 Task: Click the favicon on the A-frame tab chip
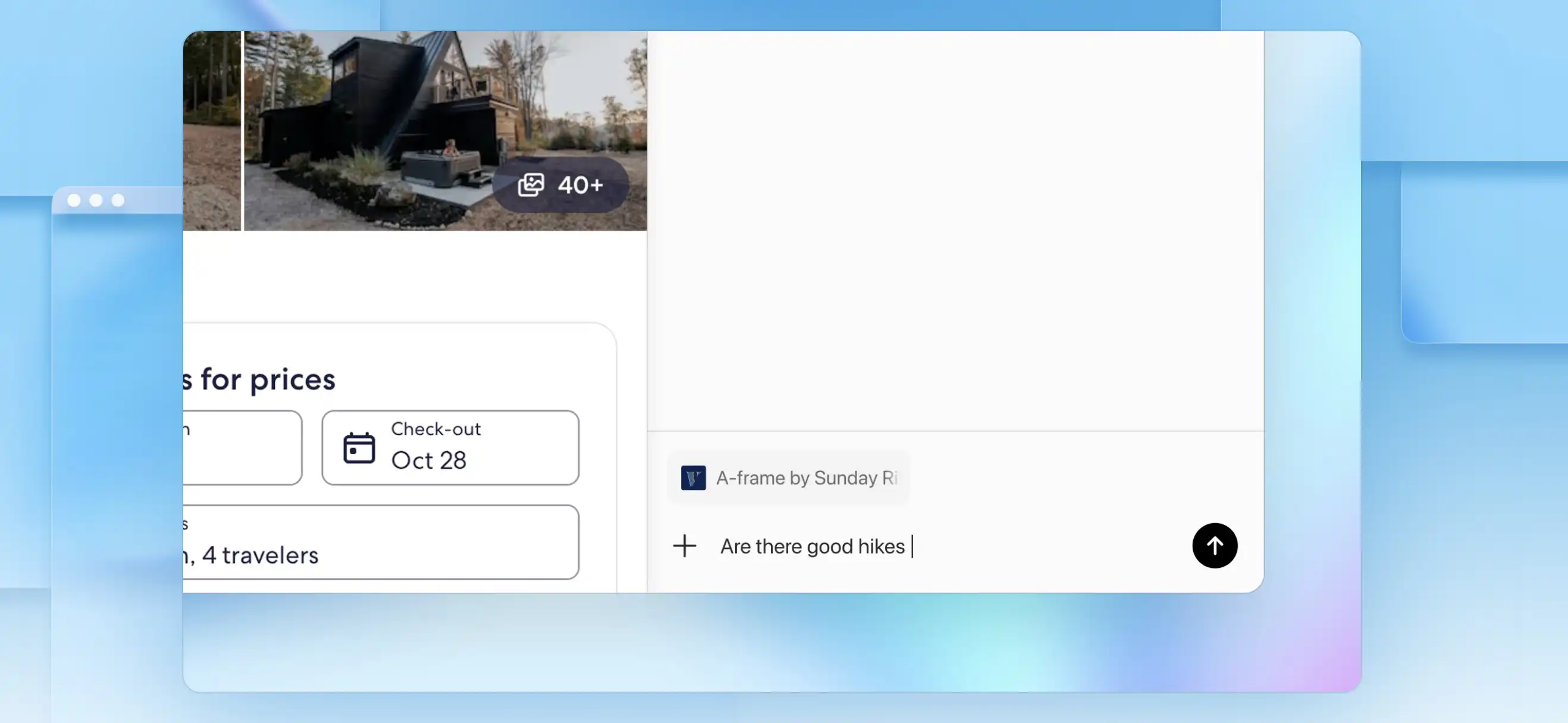(693, 478)
